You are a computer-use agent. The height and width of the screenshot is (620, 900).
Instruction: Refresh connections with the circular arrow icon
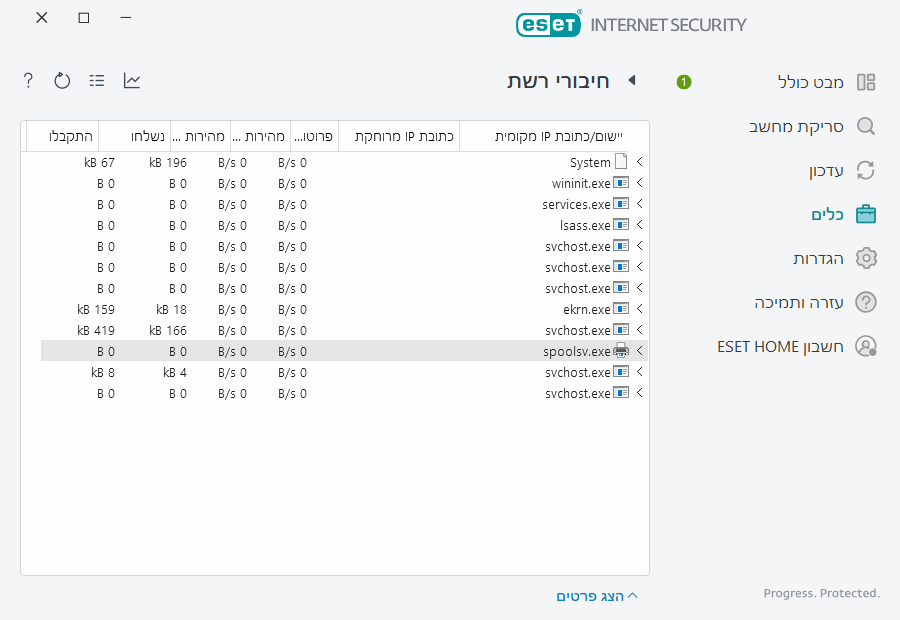(62, 80)
